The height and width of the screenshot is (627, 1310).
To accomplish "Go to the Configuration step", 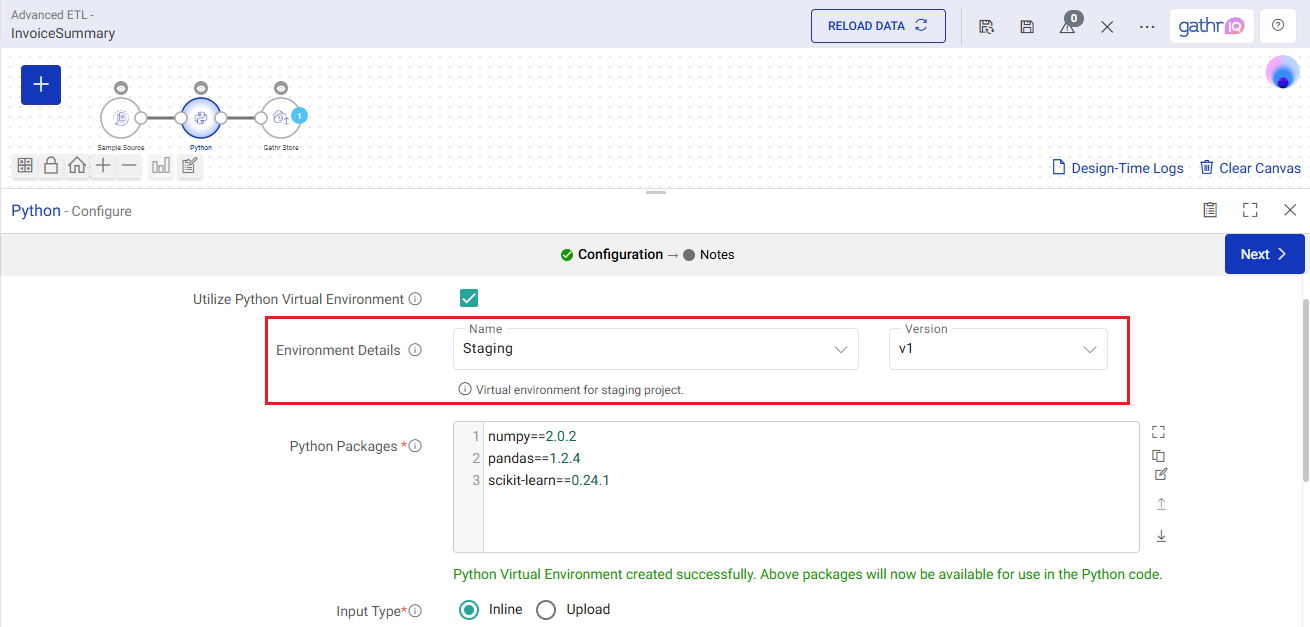I will pos(619,255).
